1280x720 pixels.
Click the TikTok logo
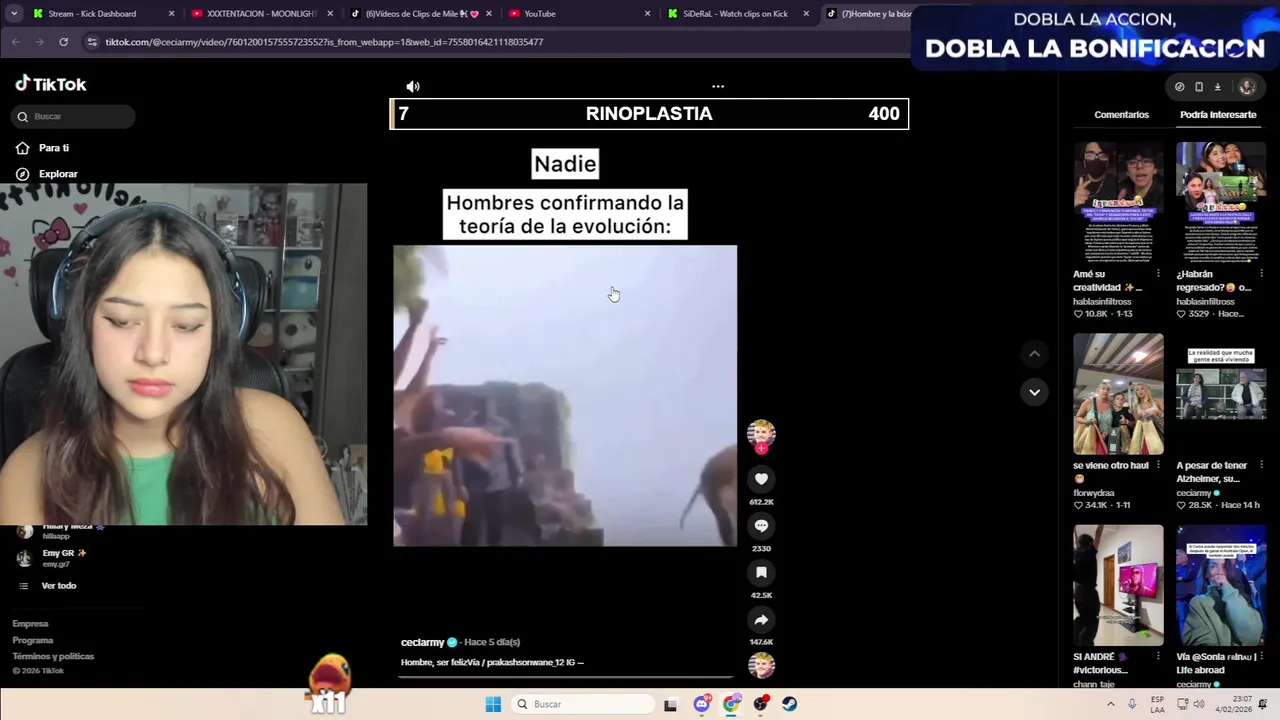pyautogui.click(x=51, y=85)
